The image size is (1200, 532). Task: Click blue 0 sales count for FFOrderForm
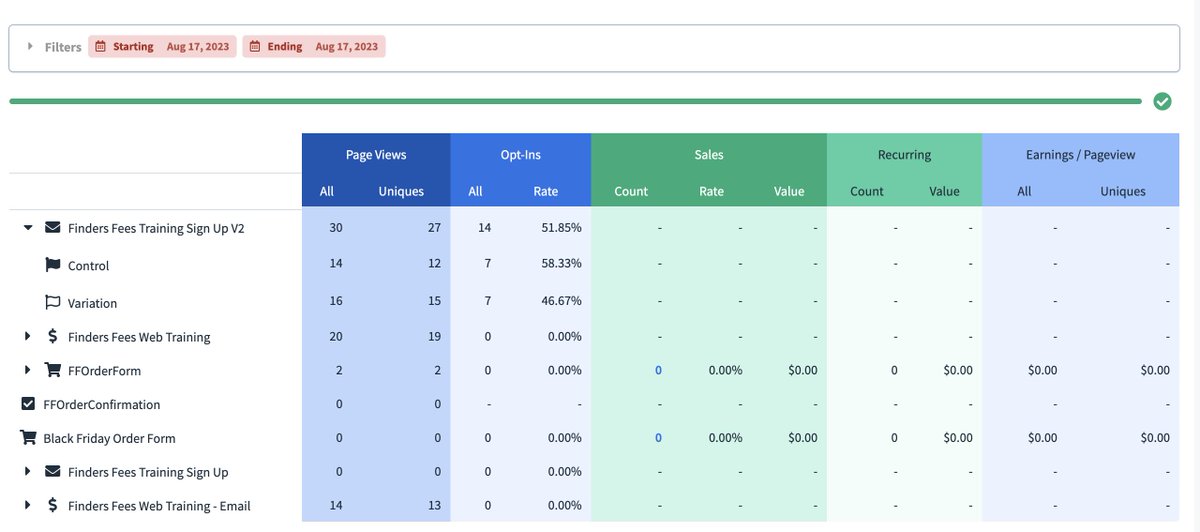659,370
